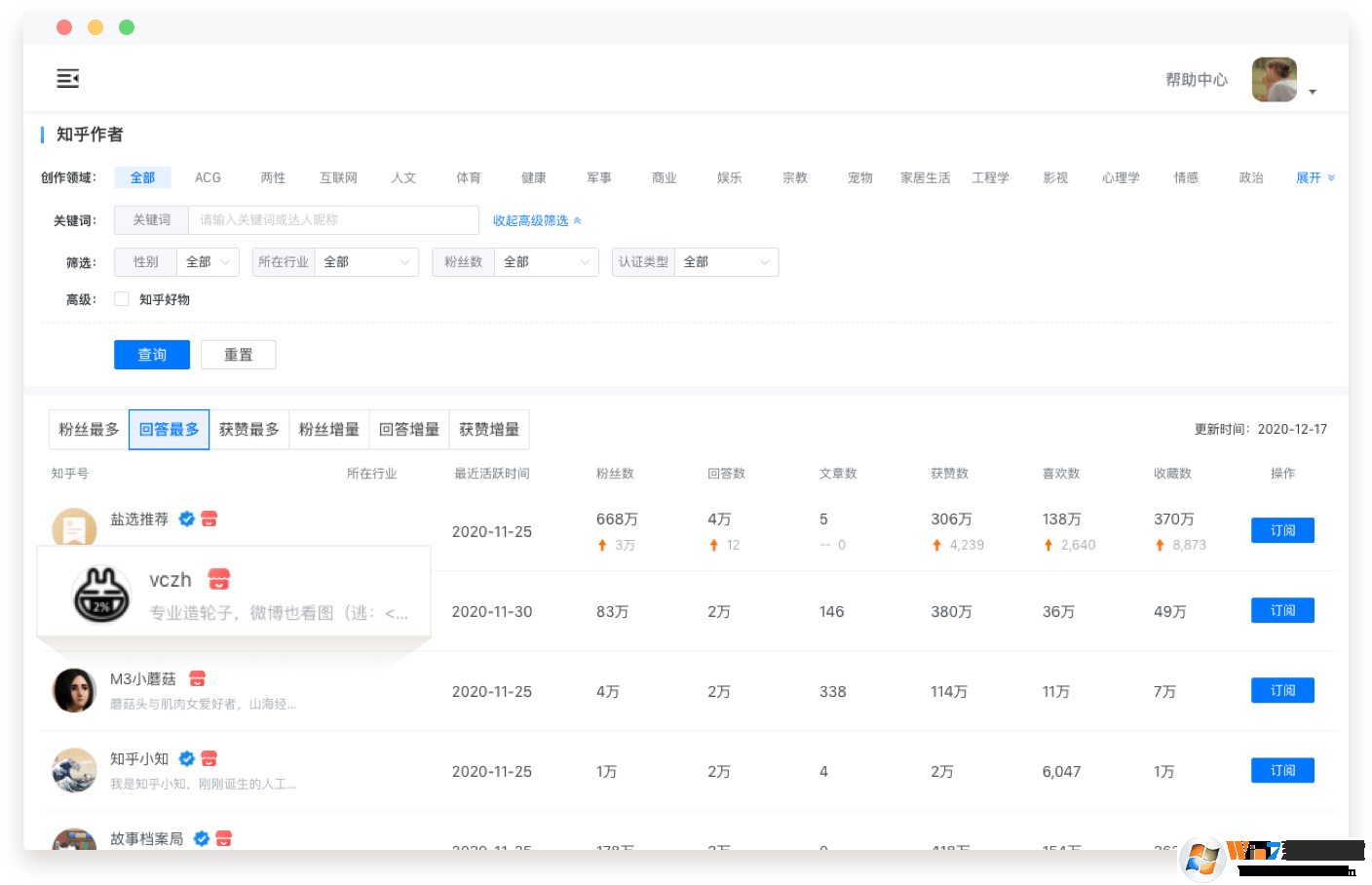
Task: Click the keyword search input field
Action: coord(331,219)
